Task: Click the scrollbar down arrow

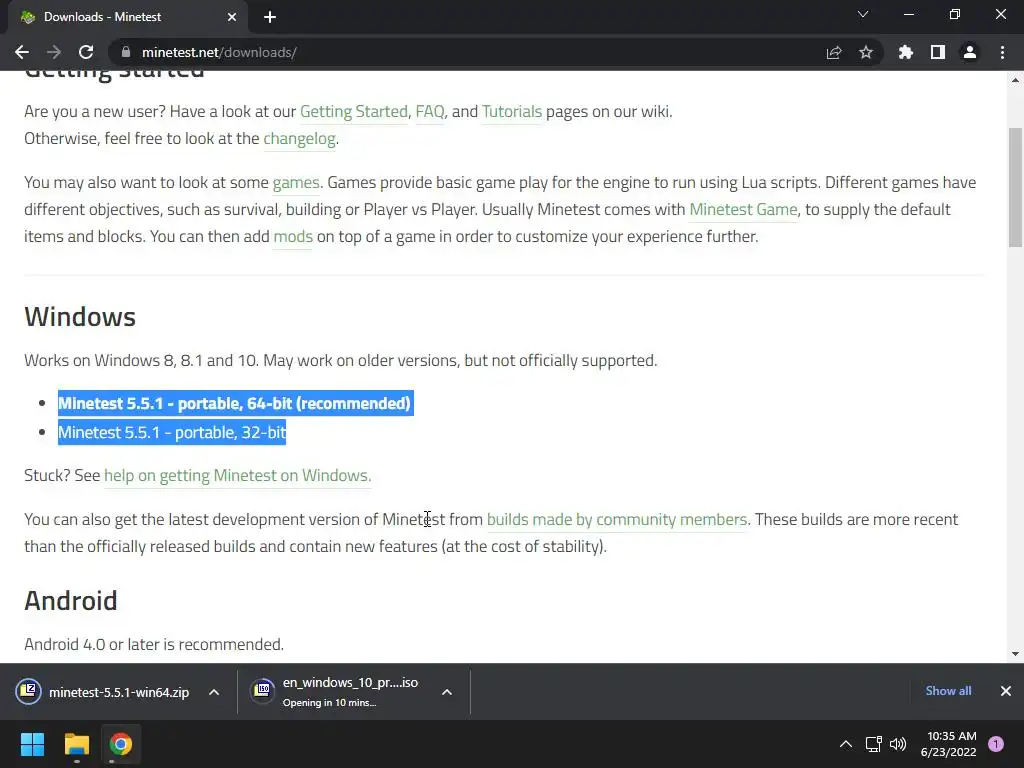Action: pyautogui.click(x=1015, y=654)
